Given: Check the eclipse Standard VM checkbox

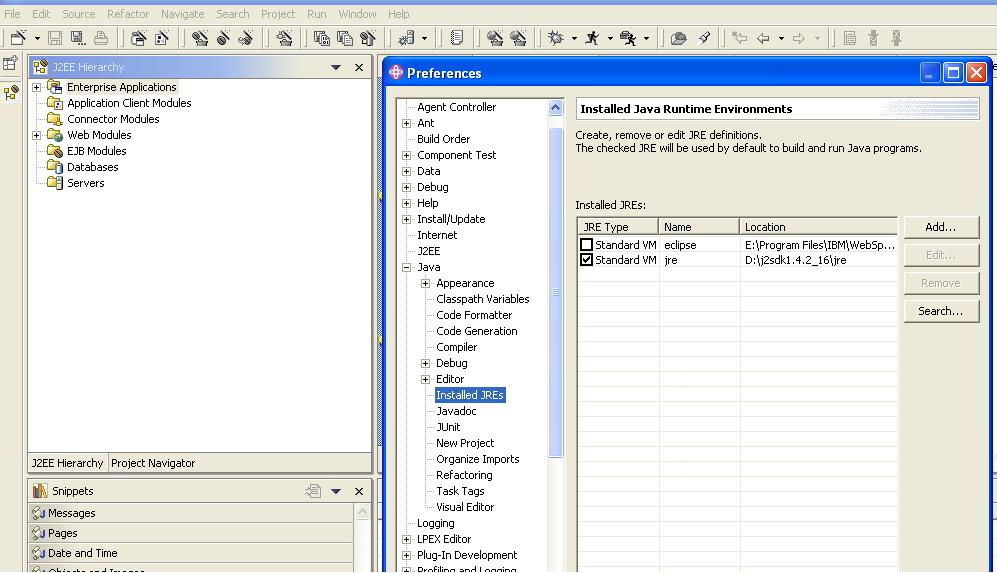Looking at the screenshot, I should [x=586, y=244].
